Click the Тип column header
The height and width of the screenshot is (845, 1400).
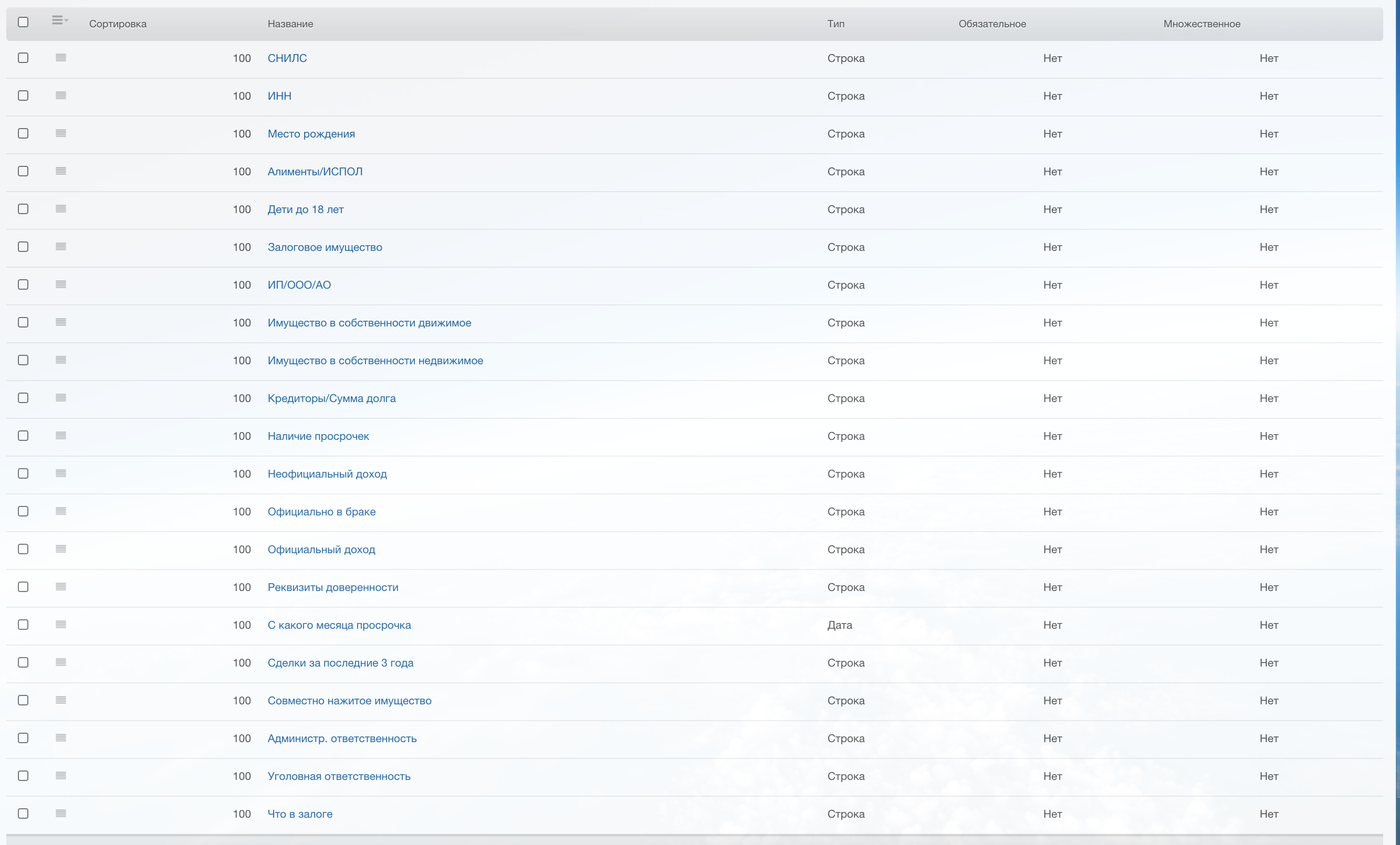pyautogui.click(x=835, y=24)
